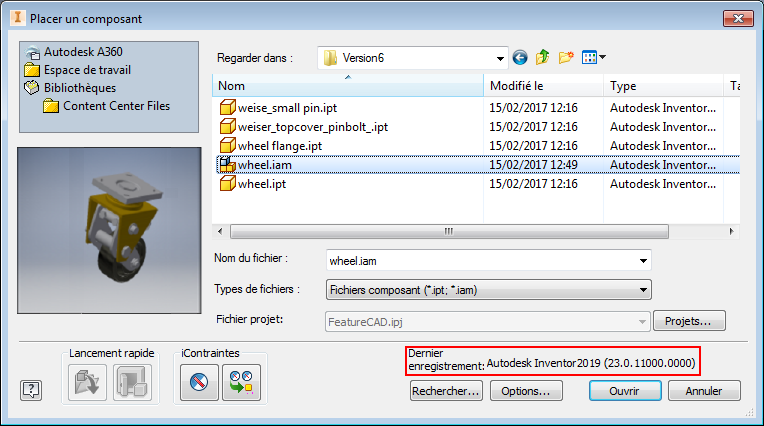Go up one folder level
The width and height of the screenshot is (764, 426).
[x=542, y=57]
